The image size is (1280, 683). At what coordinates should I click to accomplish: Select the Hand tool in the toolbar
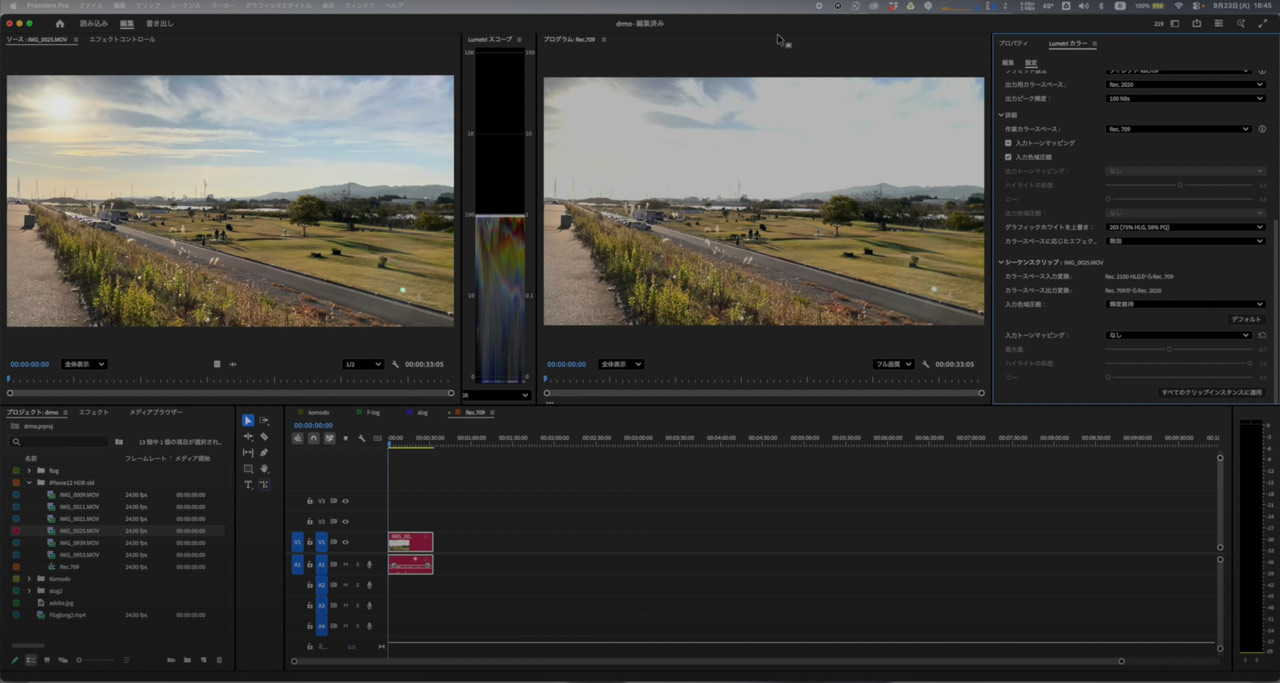[264, 468]
